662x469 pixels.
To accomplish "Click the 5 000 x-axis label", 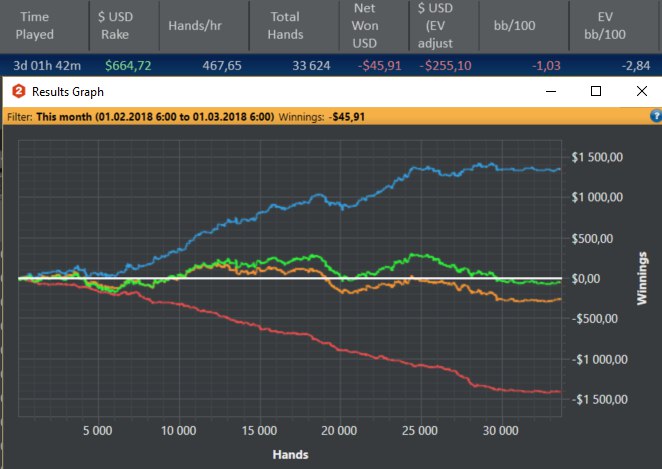I will (98, 431).
